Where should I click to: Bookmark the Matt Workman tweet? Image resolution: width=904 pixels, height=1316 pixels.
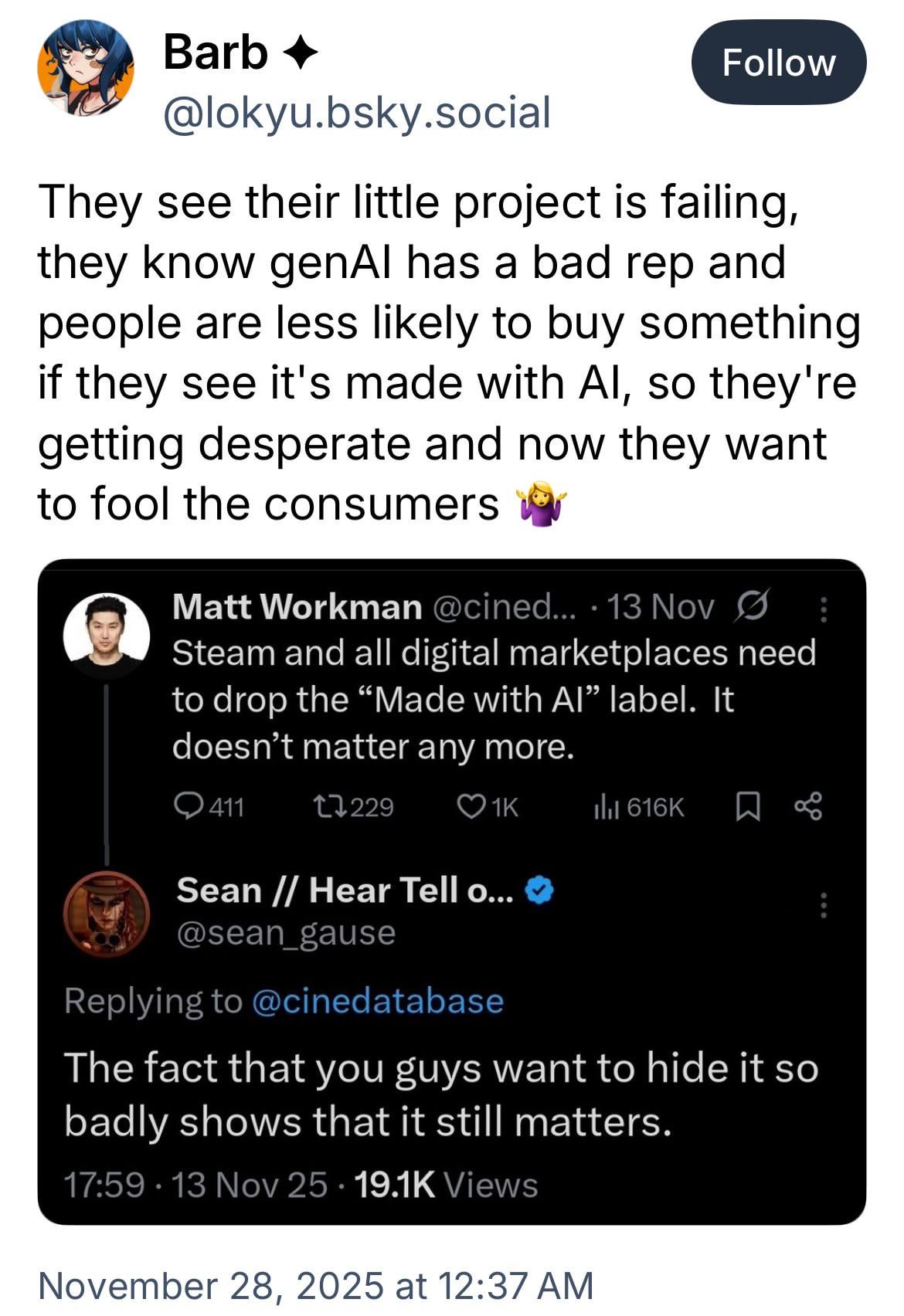tap(747, 808)
